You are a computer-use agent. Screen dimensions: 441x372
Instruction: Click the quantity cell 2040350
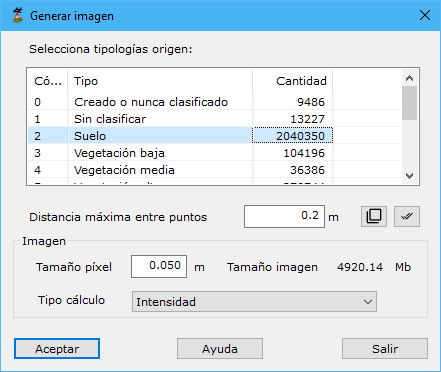click(293, 136)
